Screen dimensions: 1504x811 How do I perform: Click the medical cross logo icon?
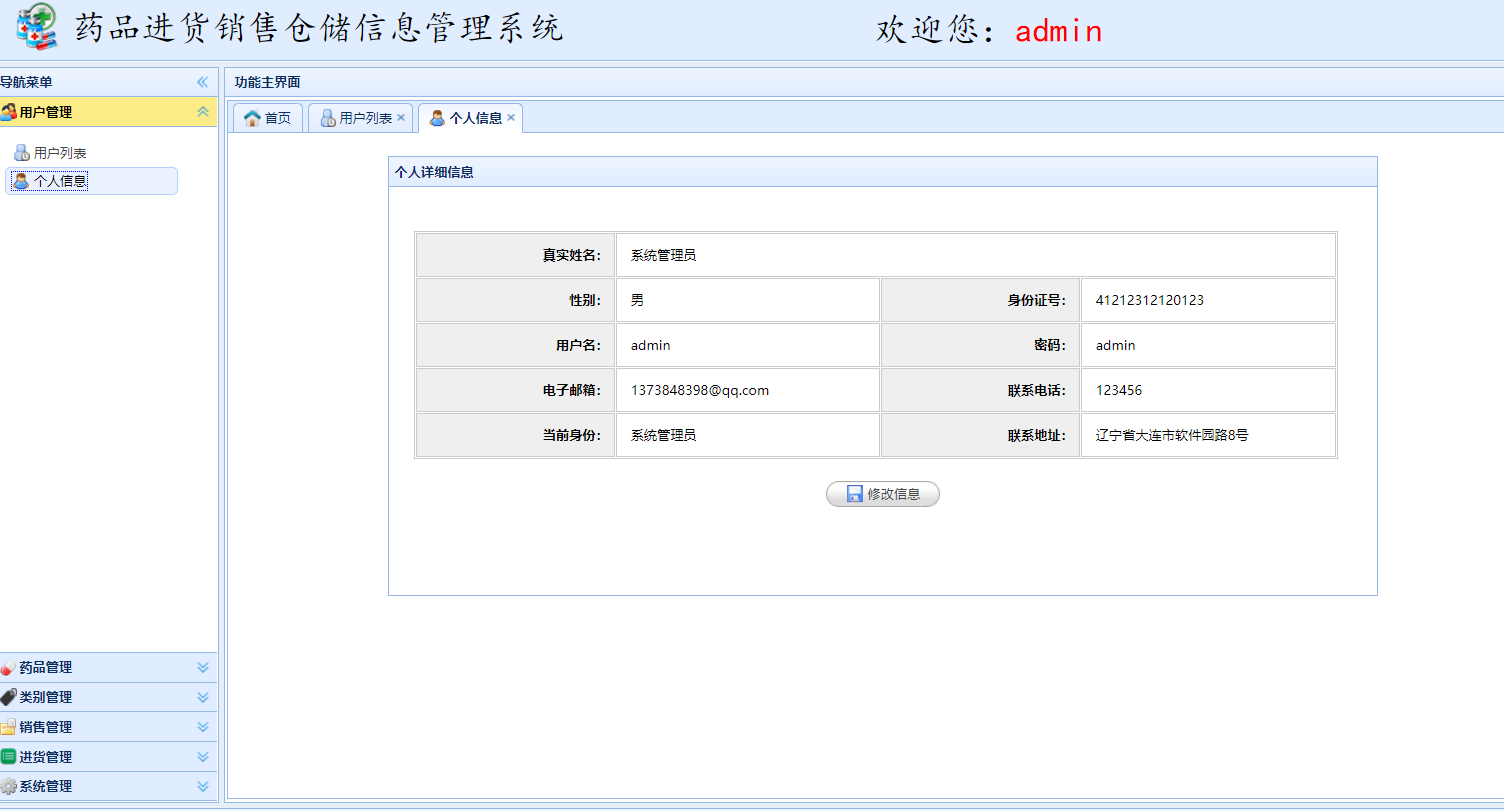click(x=35, y=28)
